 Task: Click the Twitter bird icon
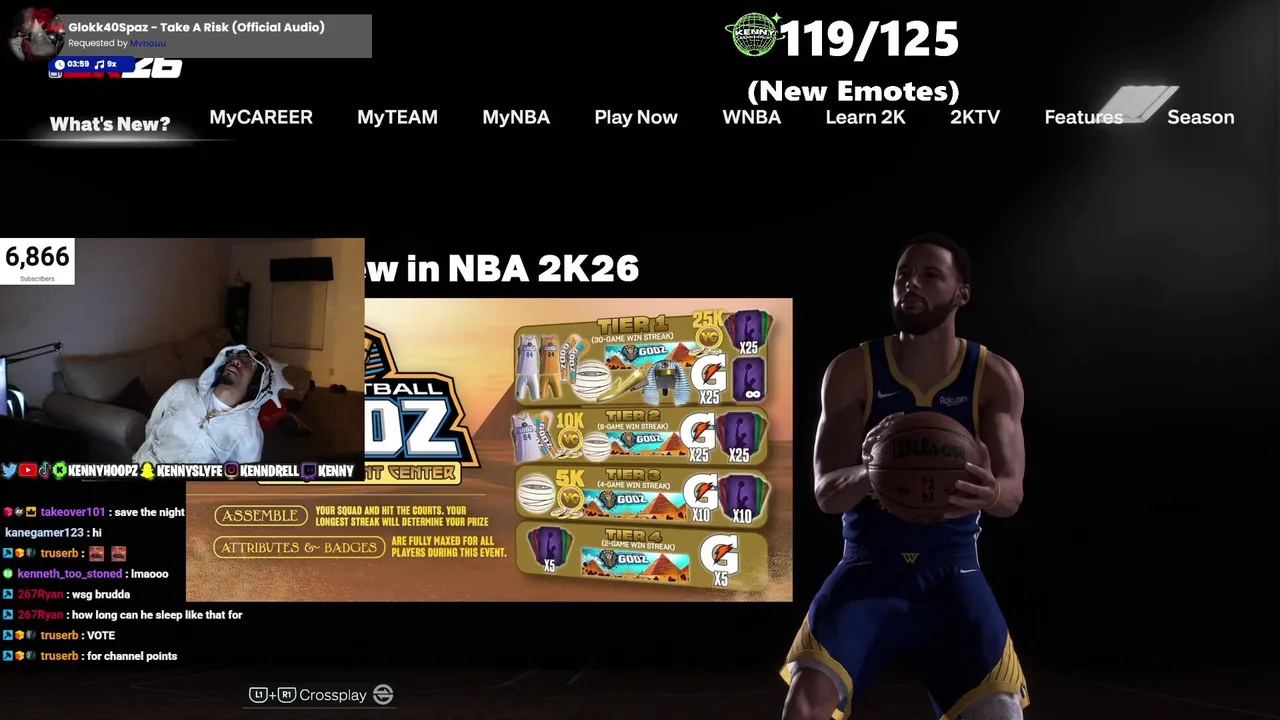[9, 470]
